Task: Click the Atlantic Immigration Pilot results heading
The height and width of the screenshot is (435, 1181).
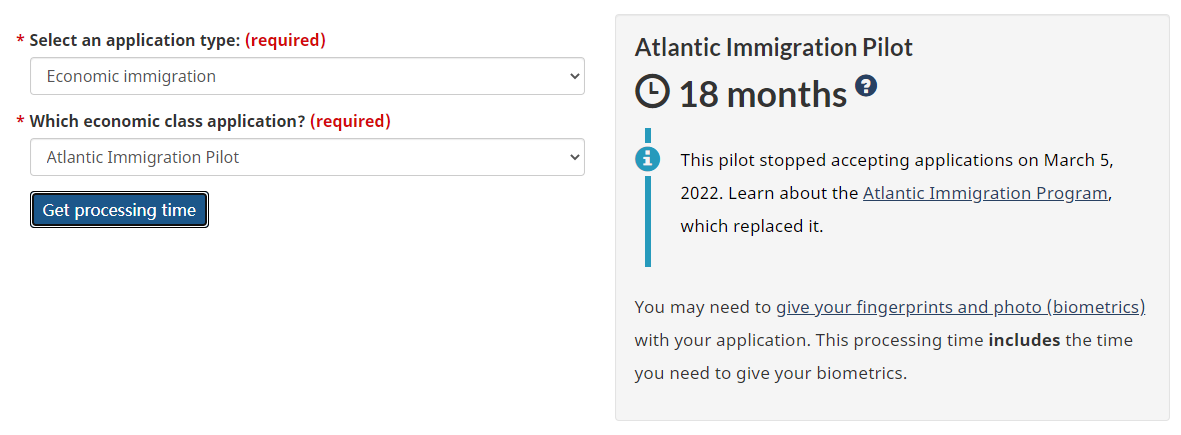Action: click(773, 47)
